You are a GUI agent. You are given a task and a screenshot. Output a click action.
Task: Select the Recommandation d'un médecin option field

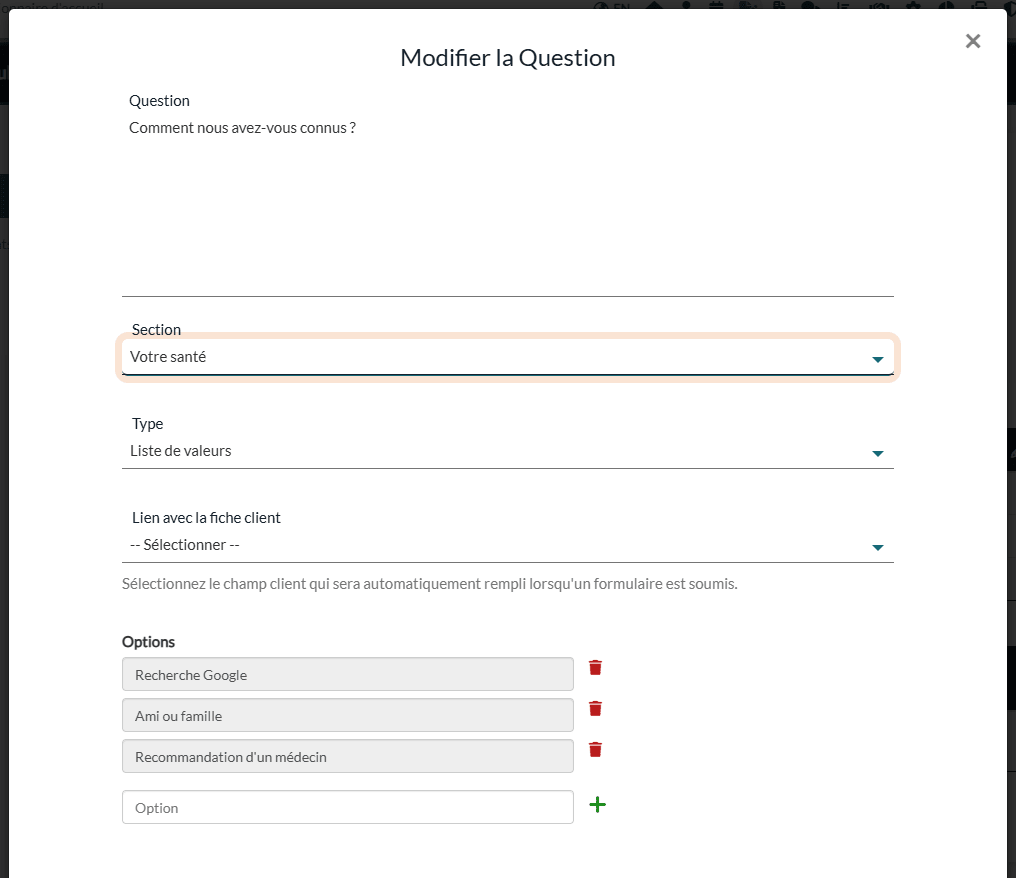click(x=348, y=756)
